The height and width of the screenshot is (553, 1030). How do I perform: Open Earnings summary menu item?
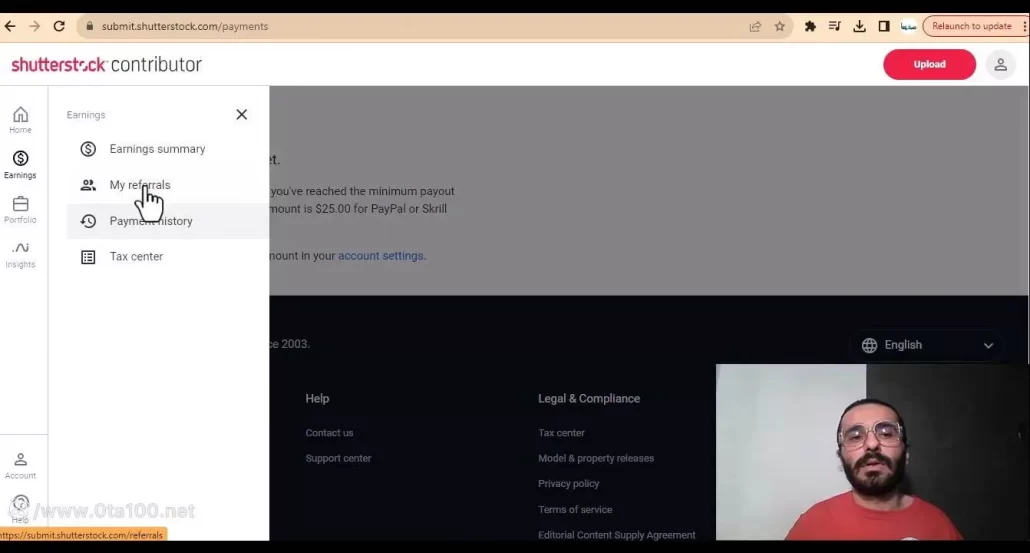pyautogui.click(x=157, y=149)
